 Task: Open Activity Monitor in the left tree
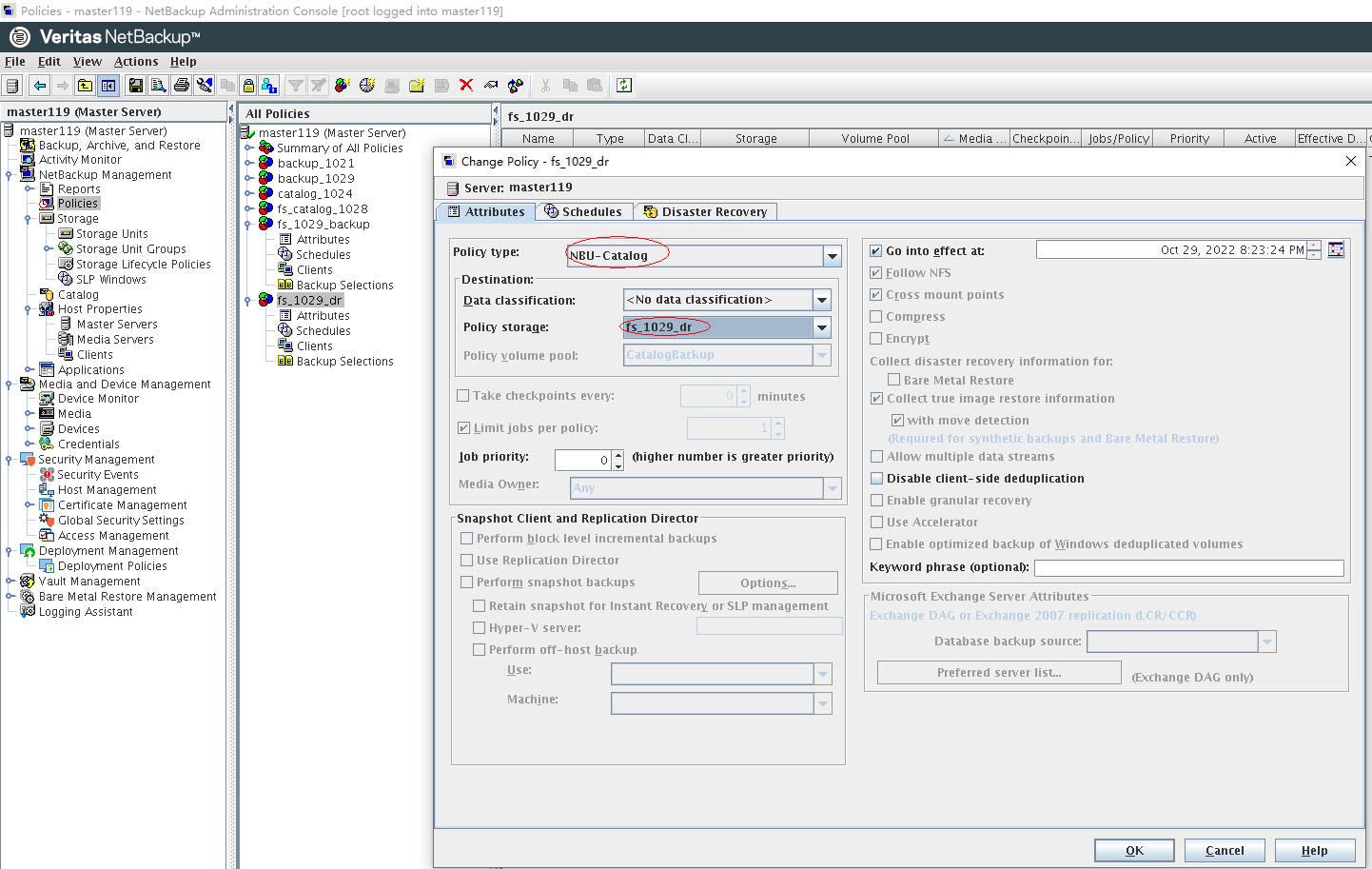click(x=80, y=160)
